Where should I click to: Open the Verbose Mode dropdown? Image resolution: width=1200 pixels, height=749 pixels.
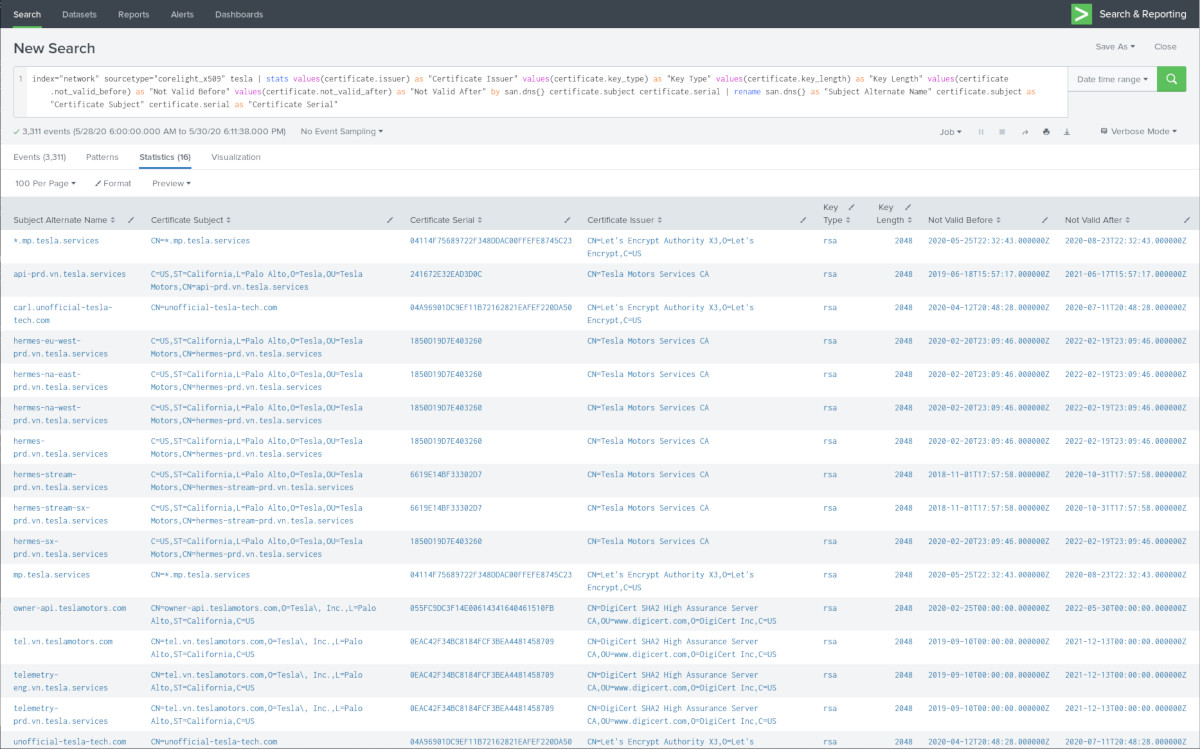(x=1138, y=132)
